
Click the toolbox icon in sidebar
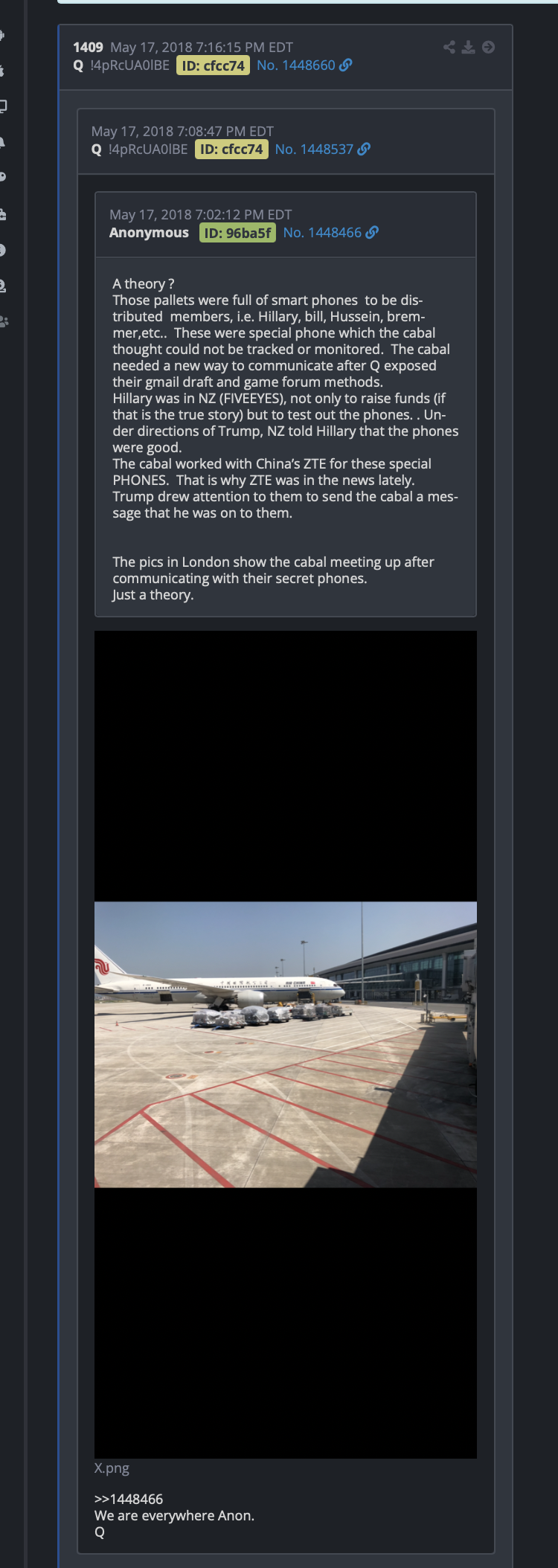pyautogui.click(x=3, y=214)
